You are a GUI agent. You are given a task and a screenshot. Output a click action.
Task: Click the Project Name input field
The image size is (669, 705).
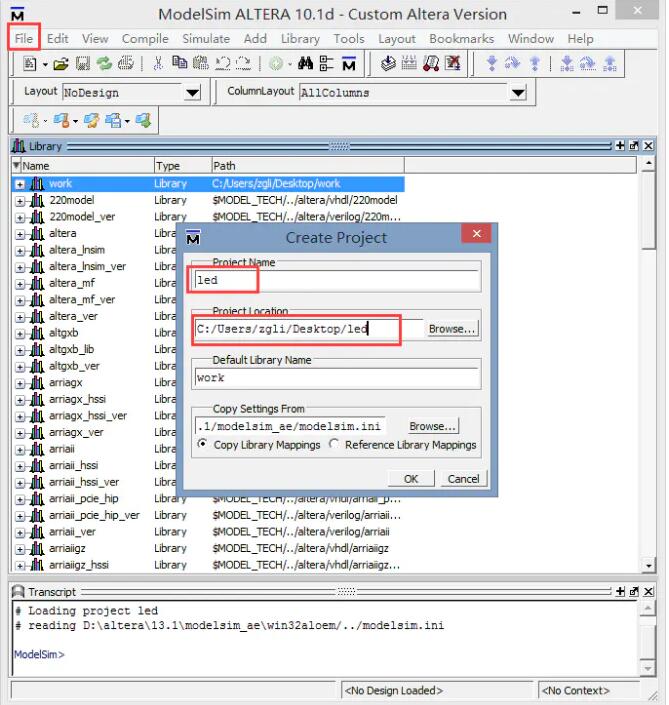point(337,280)
